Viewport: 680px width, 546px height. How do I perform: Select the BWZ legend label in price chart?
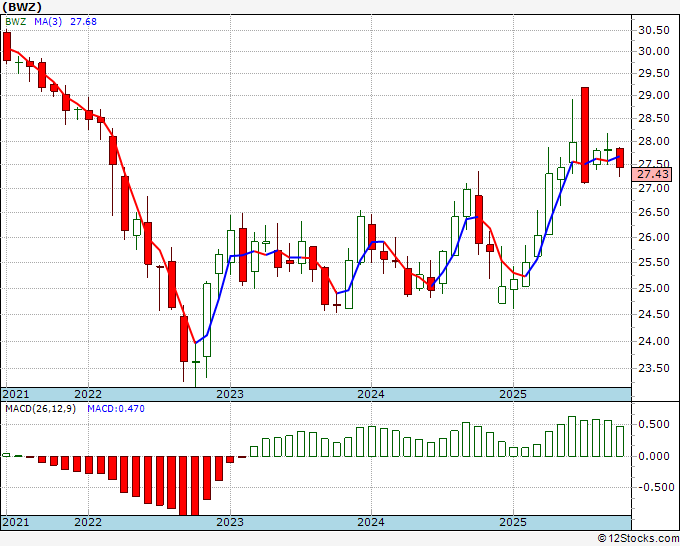coord(16,22)
